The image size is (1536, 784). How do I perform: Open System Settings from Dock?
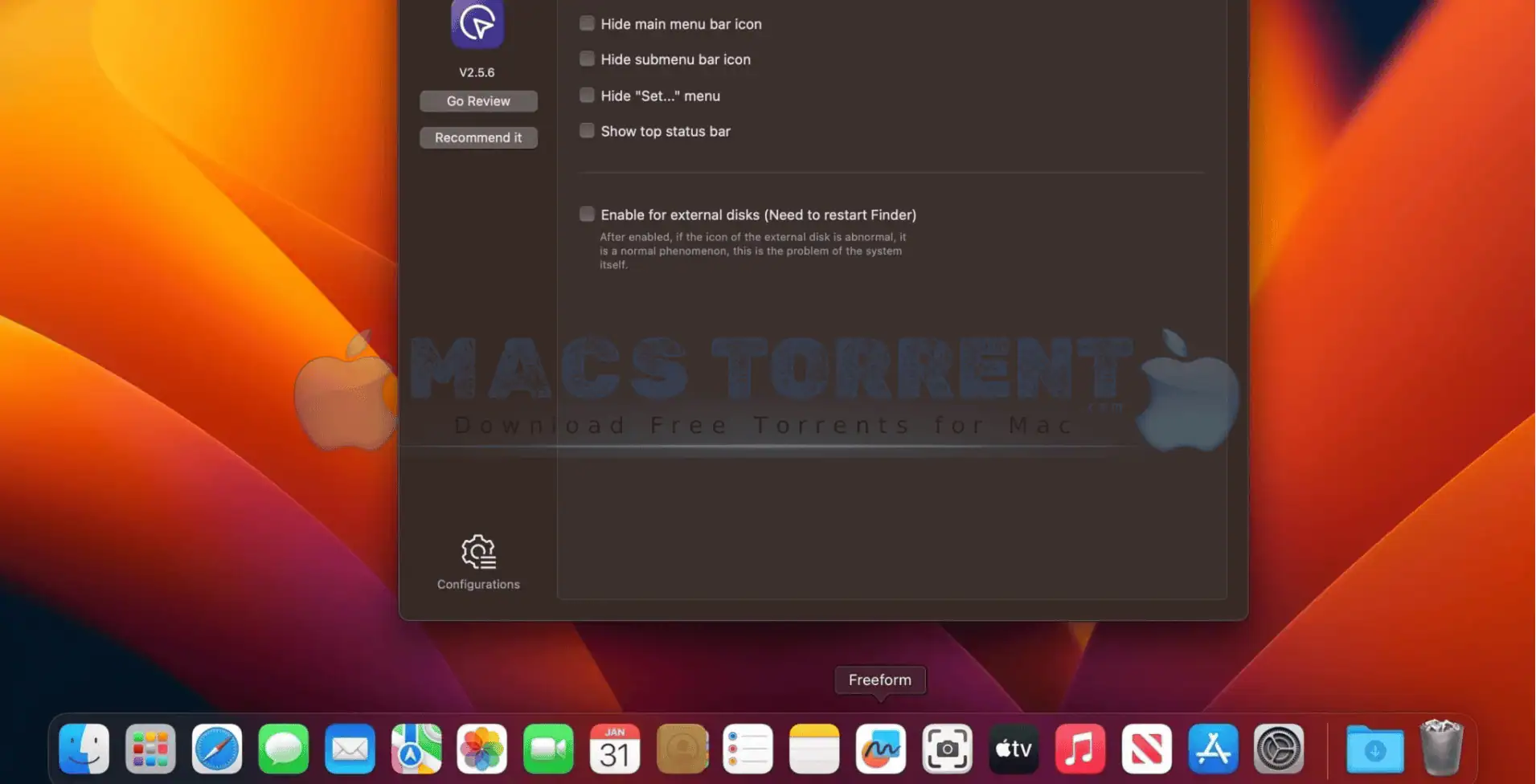pos(1279,749)
